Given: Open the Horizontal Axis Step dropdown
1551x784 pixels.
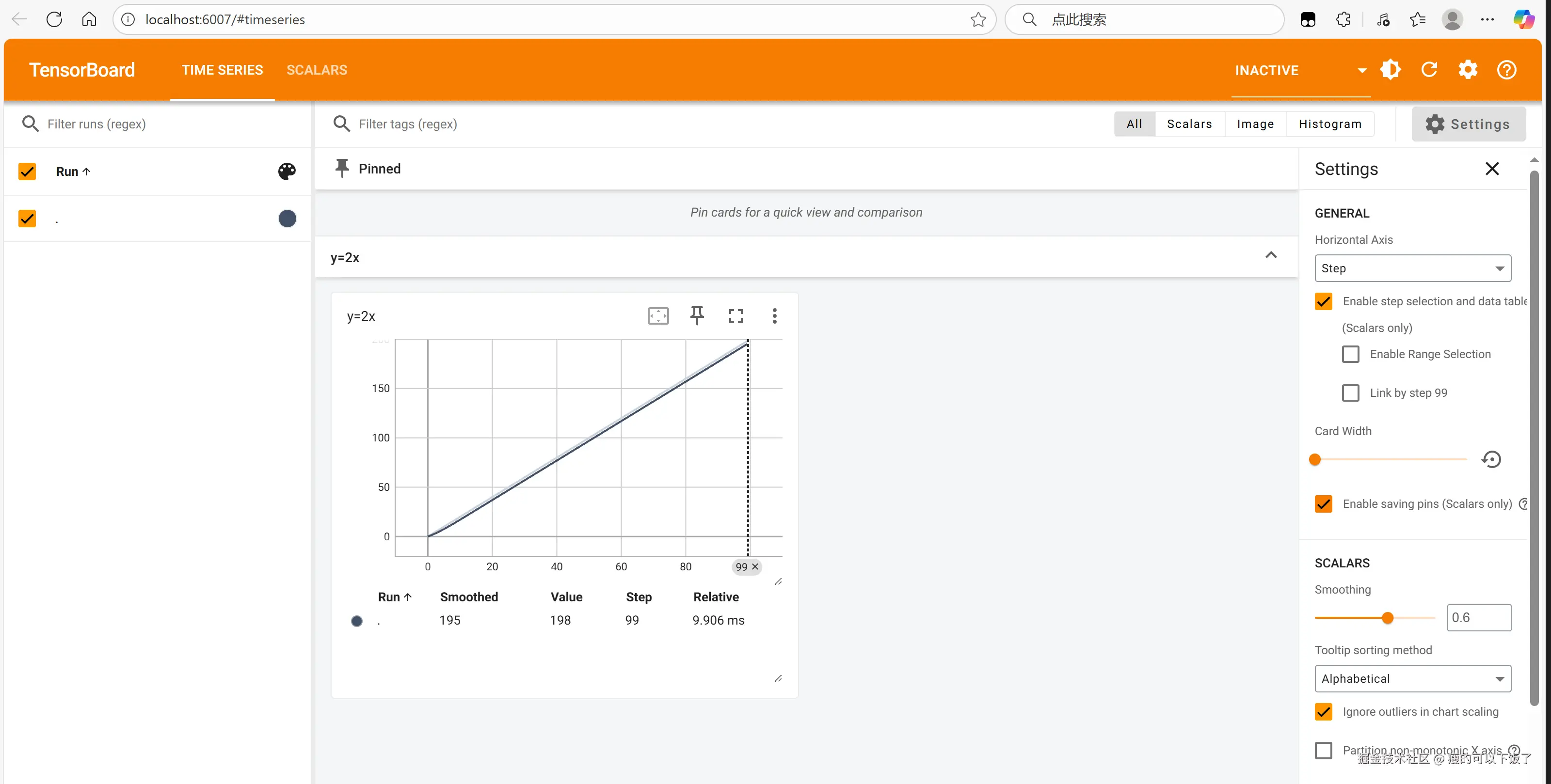Looking at the screenshot, I should tap(1412, 268).
